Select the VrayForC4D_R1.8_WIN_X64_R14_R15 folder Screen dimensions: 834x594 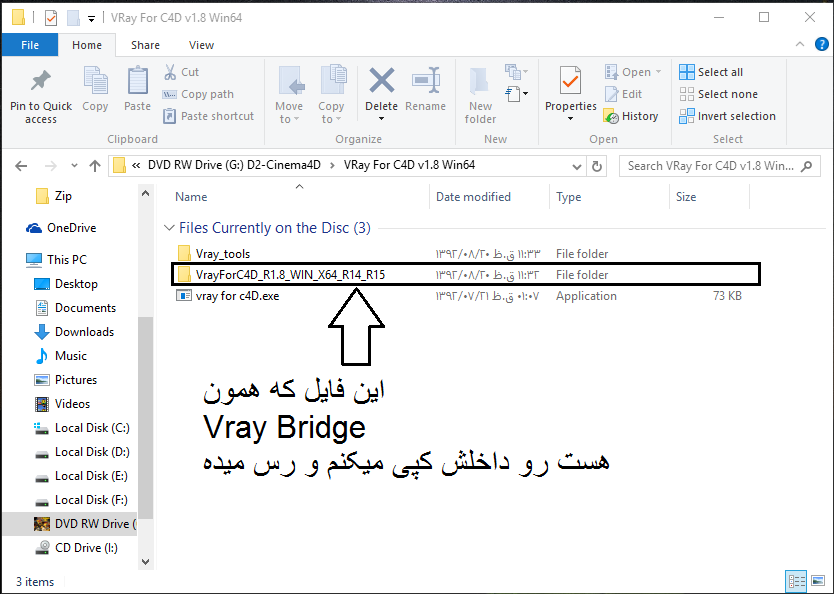click(466, 274)
